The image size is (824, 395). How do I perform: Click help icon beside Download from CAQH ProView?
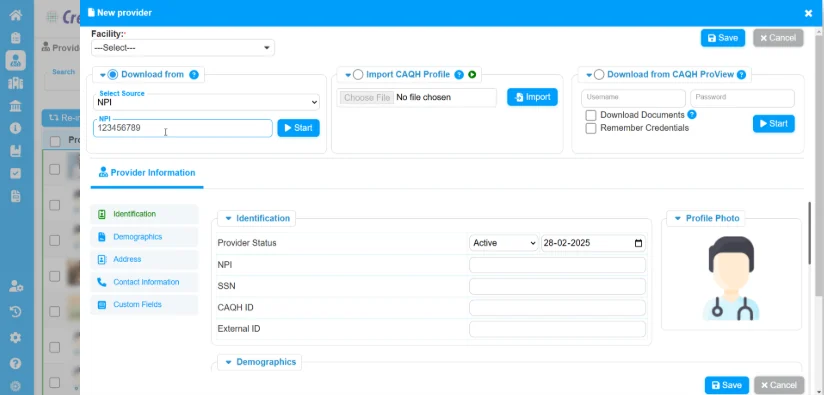tap(741, 75)
